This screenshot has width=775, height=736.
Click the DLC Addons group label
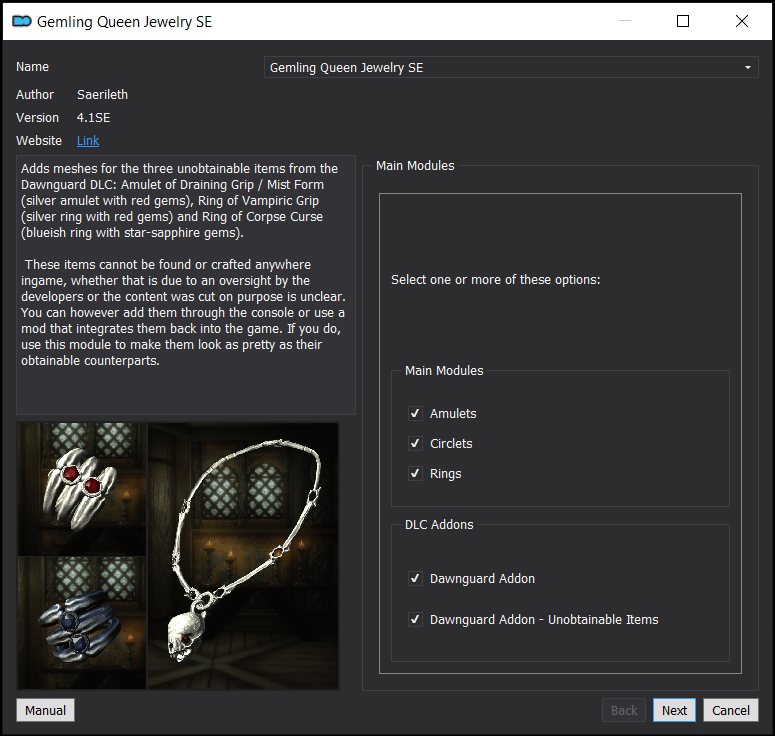point(439,524)
